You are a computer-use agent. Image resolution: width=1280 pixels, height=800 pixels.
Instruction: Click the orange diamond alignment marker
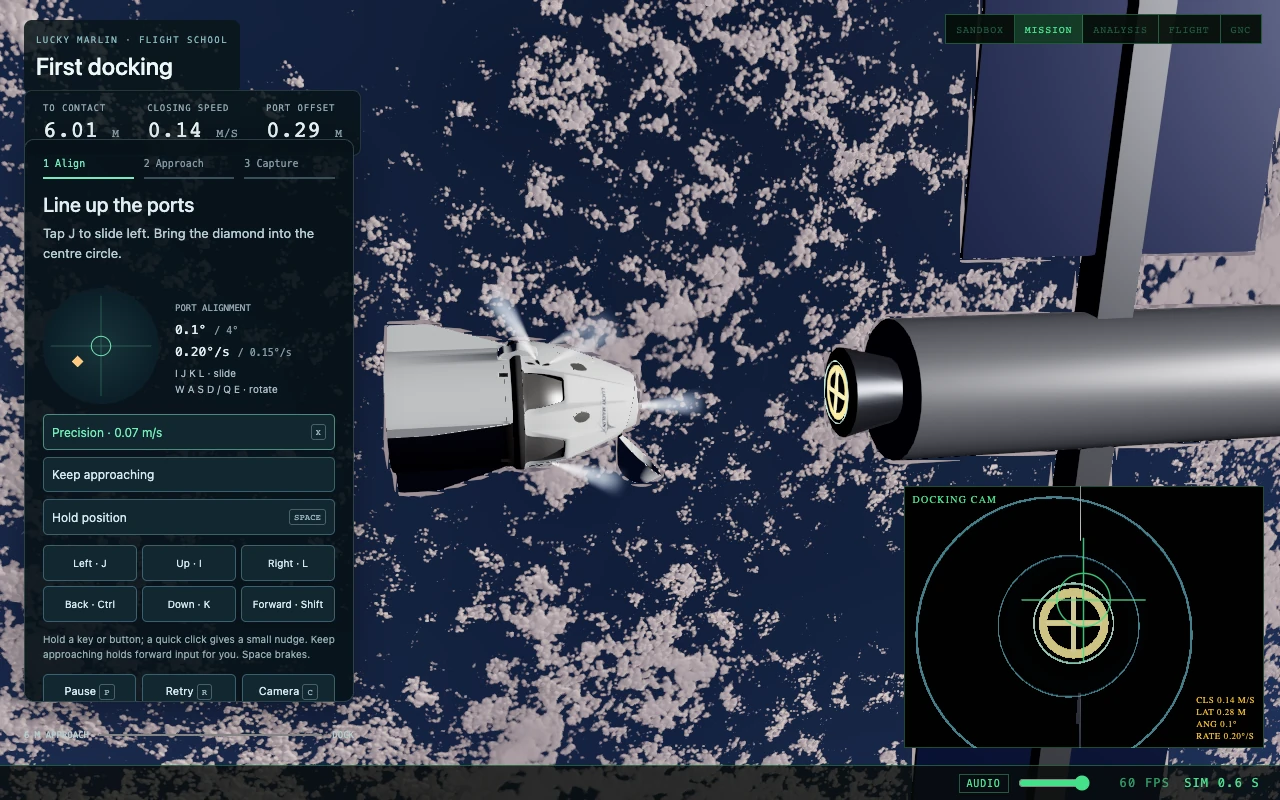click(x=77, y=361)
